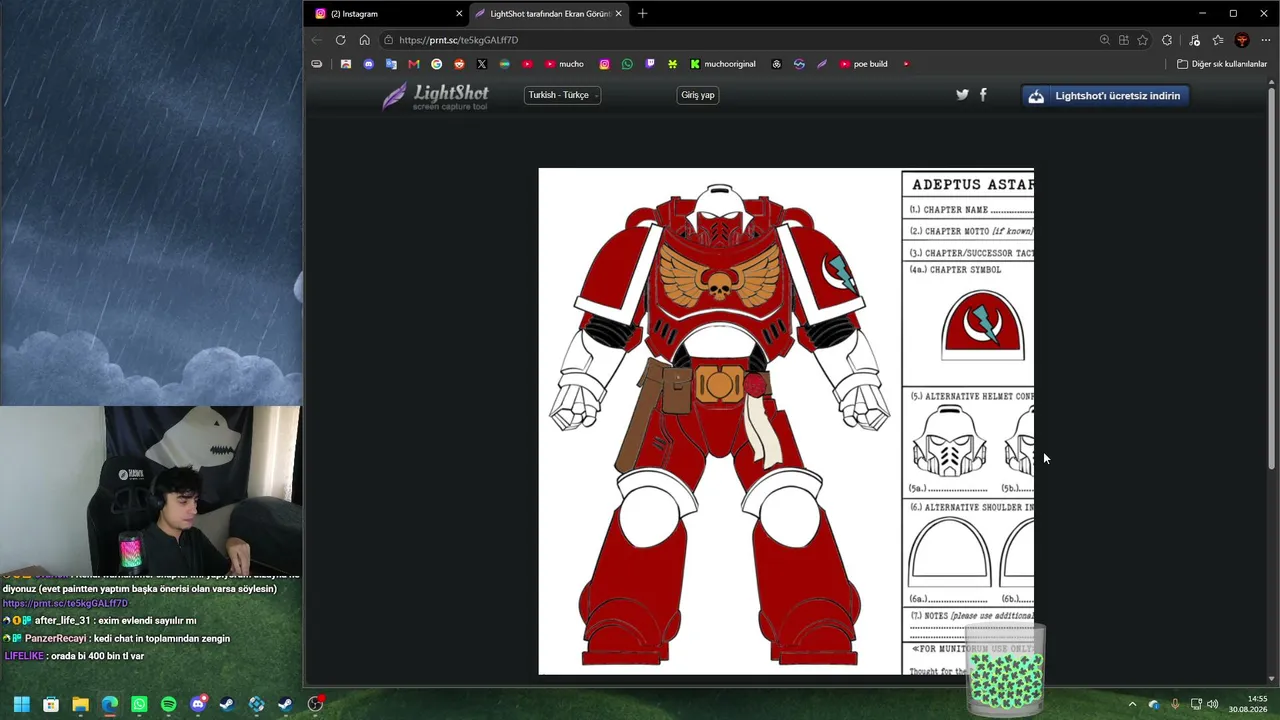Open the mucho YouTube bookmark
This screenshot has width=1280, height=720.
(x=564, y=64)
